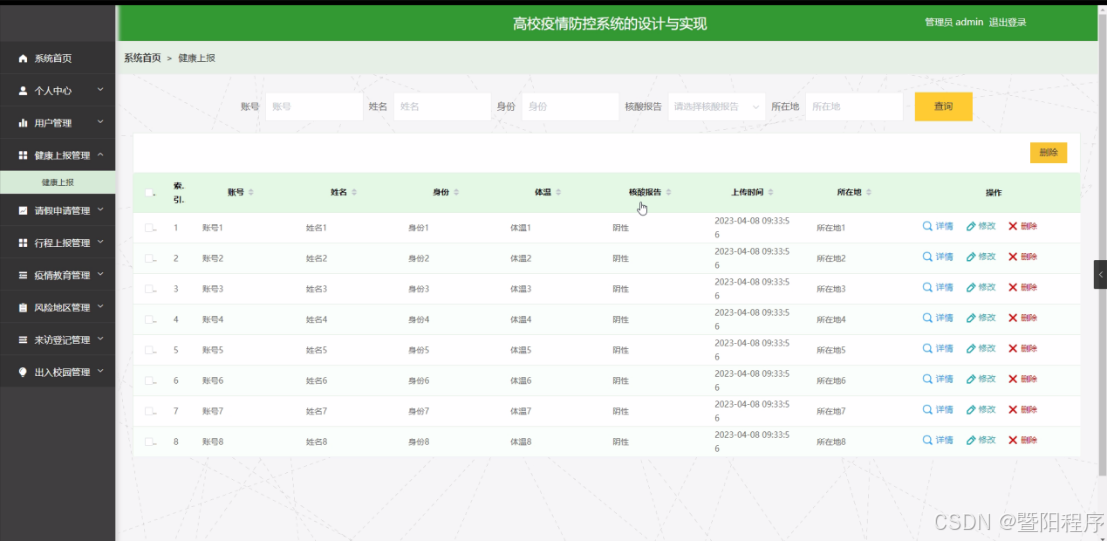Click the pencil edit icon in row 账号5
Image resolution: width=1108 pixels, height=542 pixels.
point(971,349)
